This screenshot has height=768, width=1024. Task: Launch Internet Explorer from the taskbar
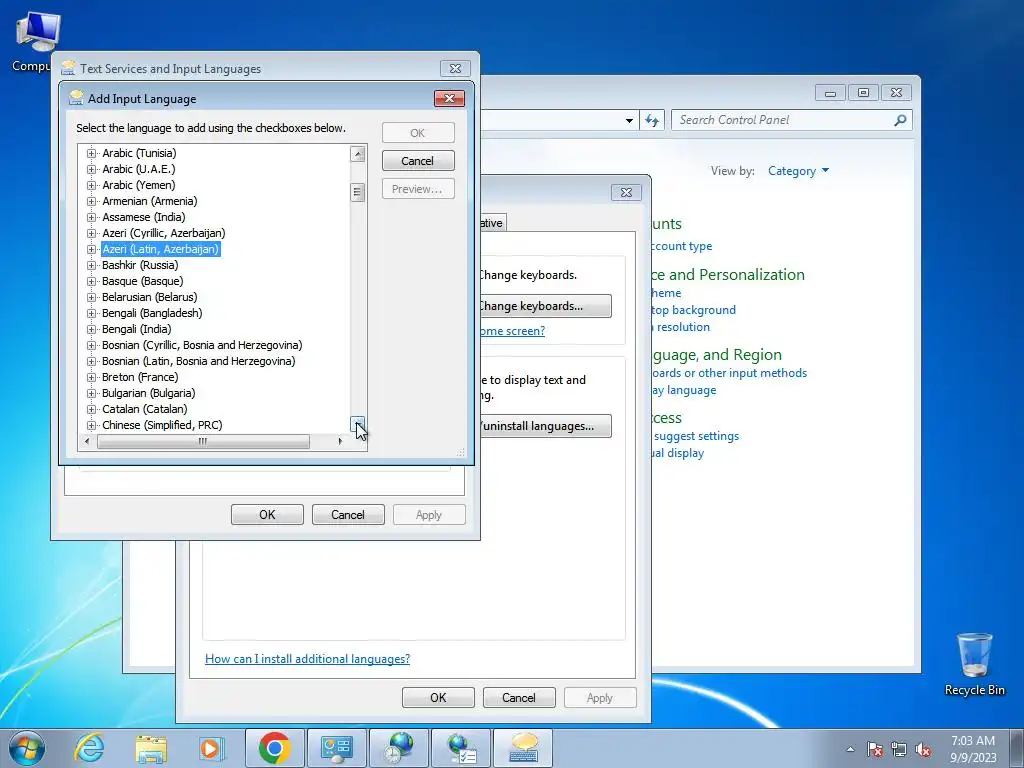pos(89,748)
